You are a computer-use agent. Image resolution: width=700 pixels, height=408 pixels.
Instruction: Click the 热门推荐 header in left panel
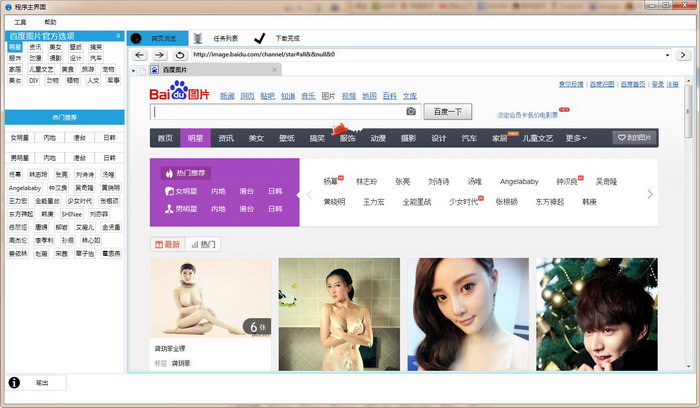pyautogui.click(x=65, y=117)
